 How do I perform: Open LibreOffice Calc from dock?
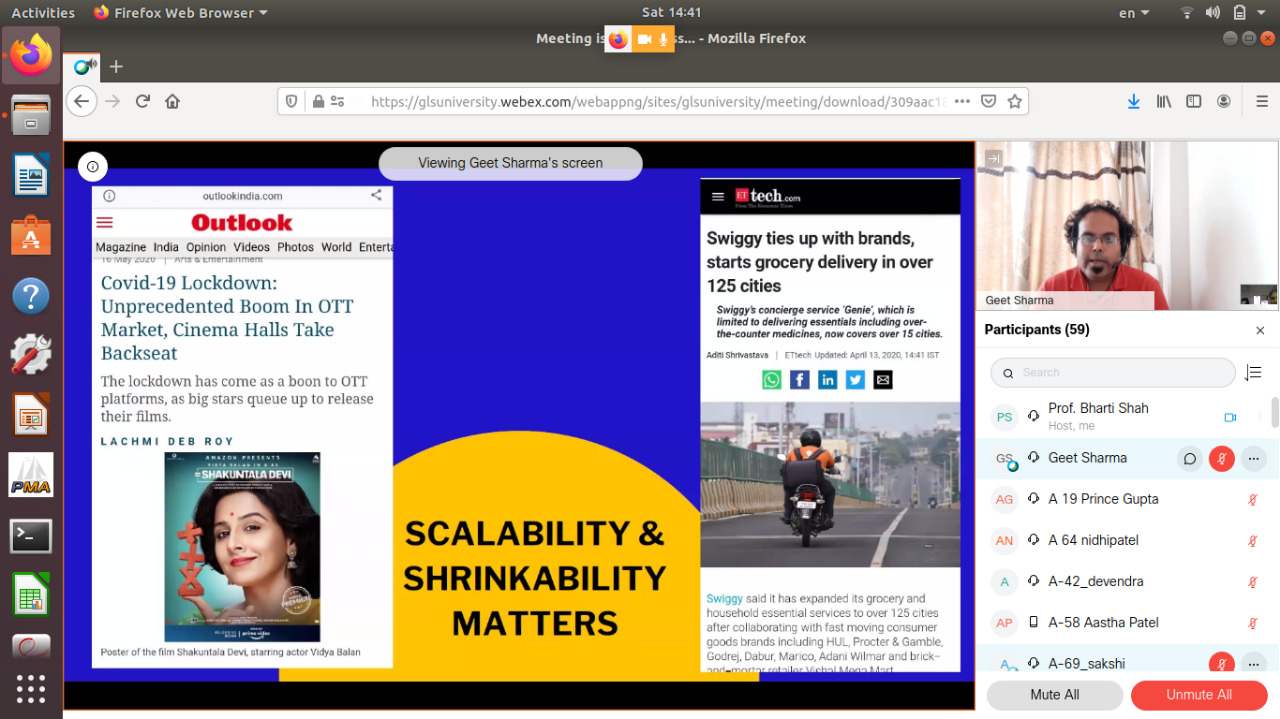(31, 595)
